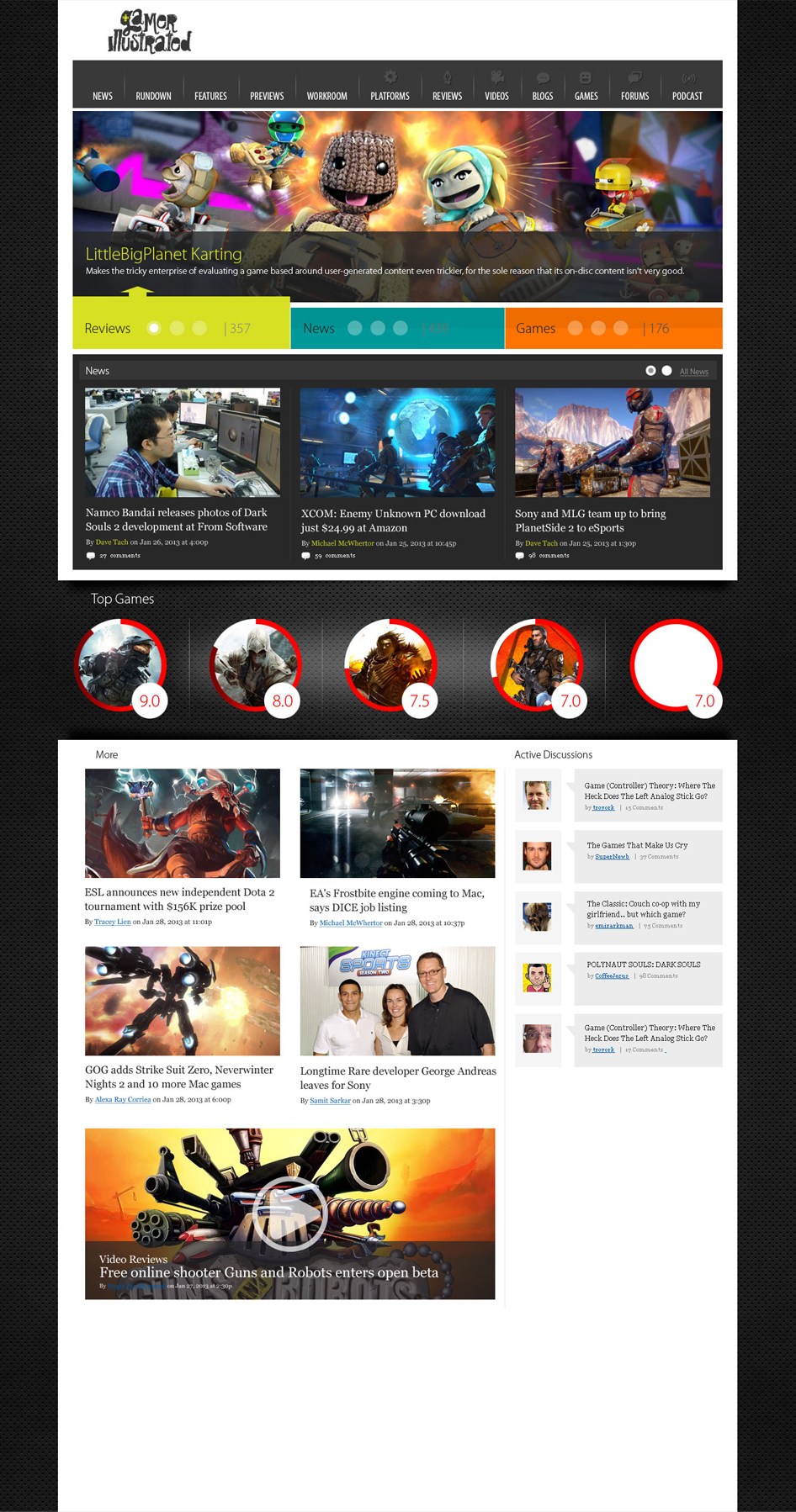Click the controller face icon above Games
This screenshot has width=796, height=1512.
tap(586, 77)
